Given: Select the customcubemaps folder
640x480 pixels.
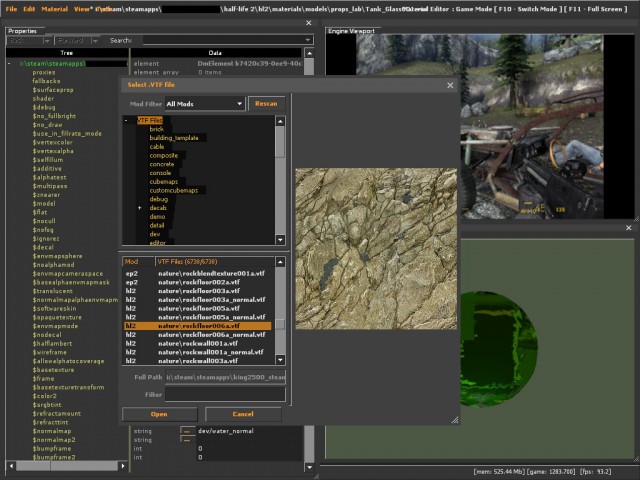Looking at the screenshot, I should coord(173,191).
